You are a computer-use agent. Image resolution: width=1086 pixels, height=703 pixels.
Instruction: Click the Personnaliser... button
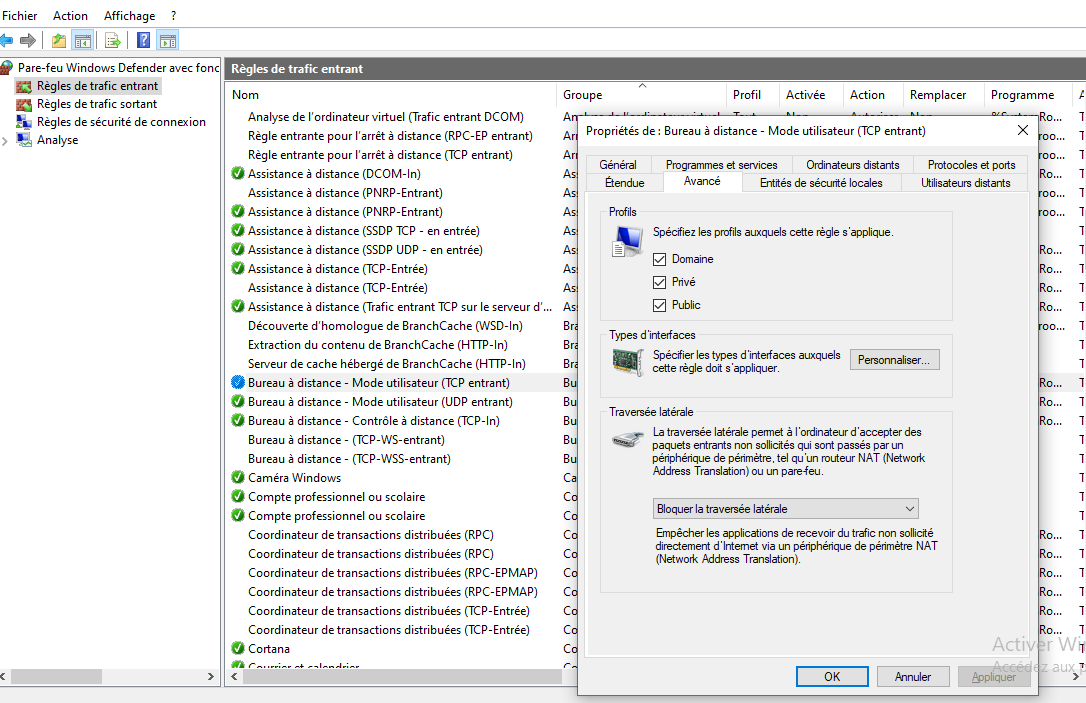click(x=894, y=359)
